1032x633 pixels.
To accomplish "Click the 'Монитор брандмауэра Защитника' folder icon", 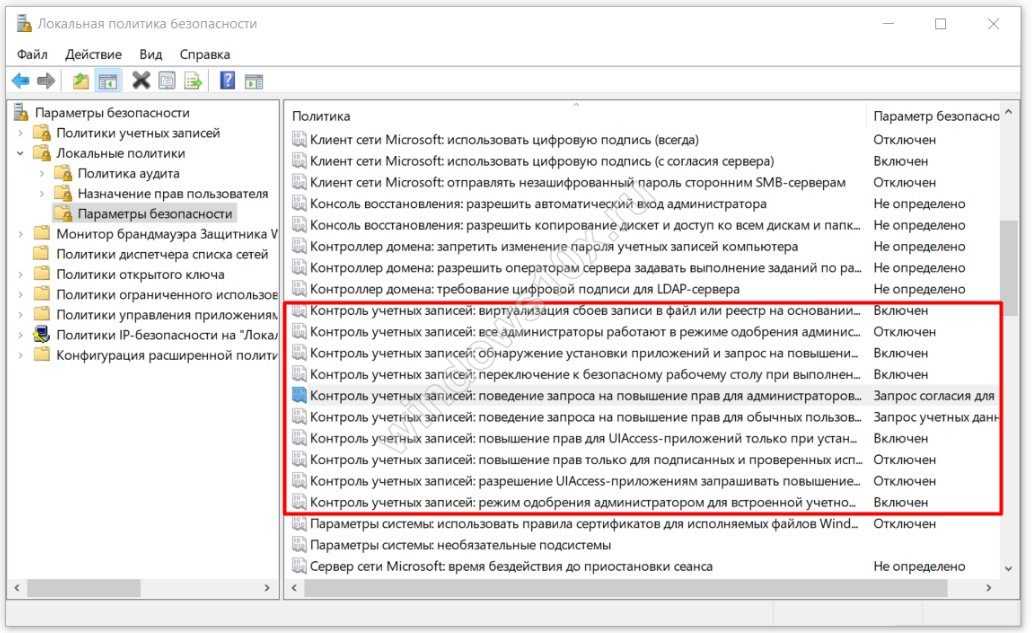I will coord(41,234).
